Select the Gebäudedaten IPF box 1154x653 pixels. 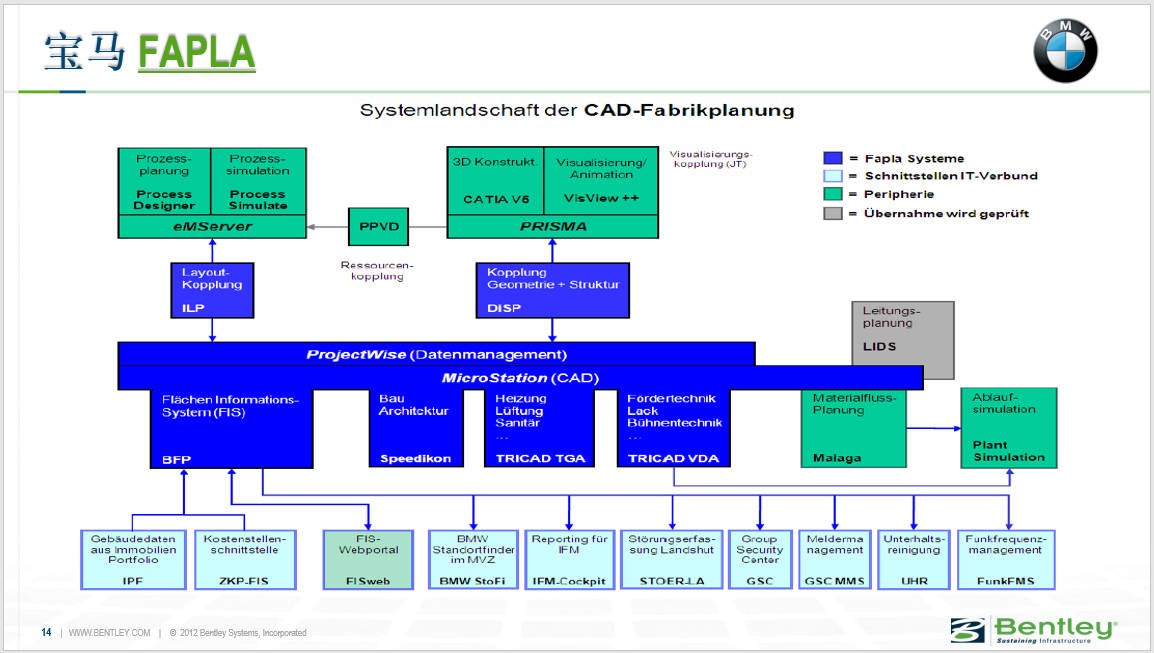pos(133,560)
